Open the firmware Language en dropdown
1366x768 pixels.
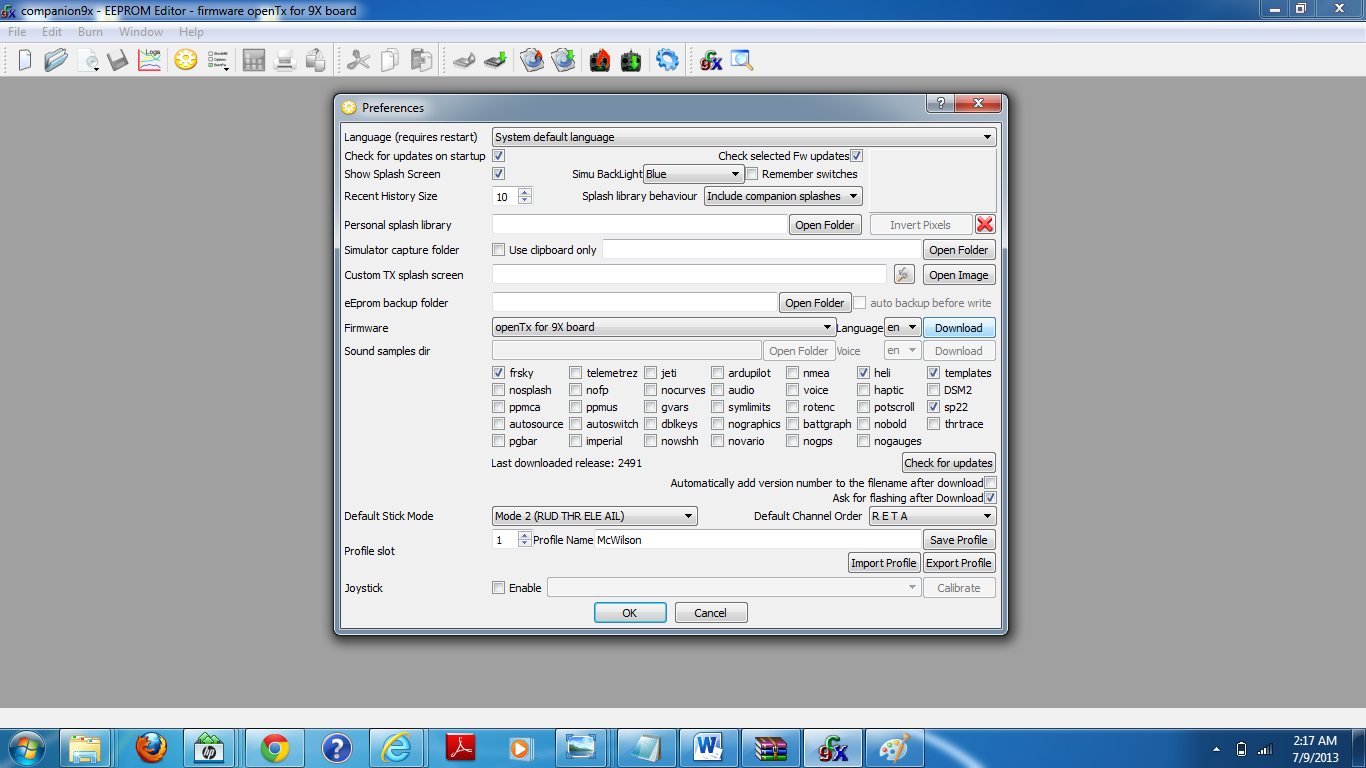tap(902, 328)
